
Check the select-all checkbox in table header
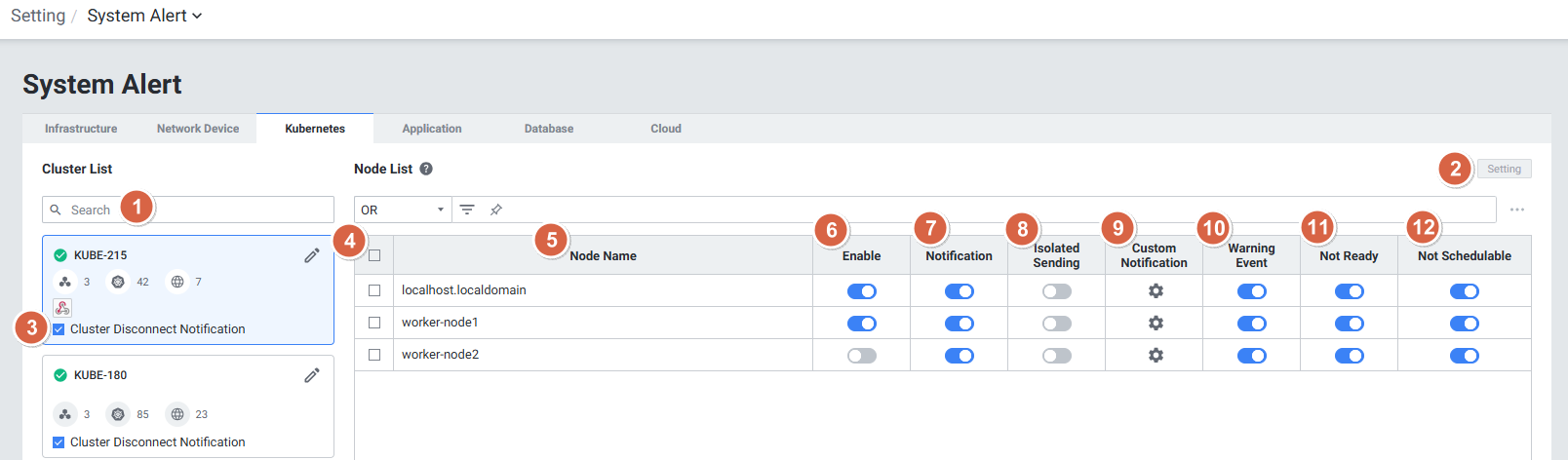pyautogui.click(x=374, y=255)
